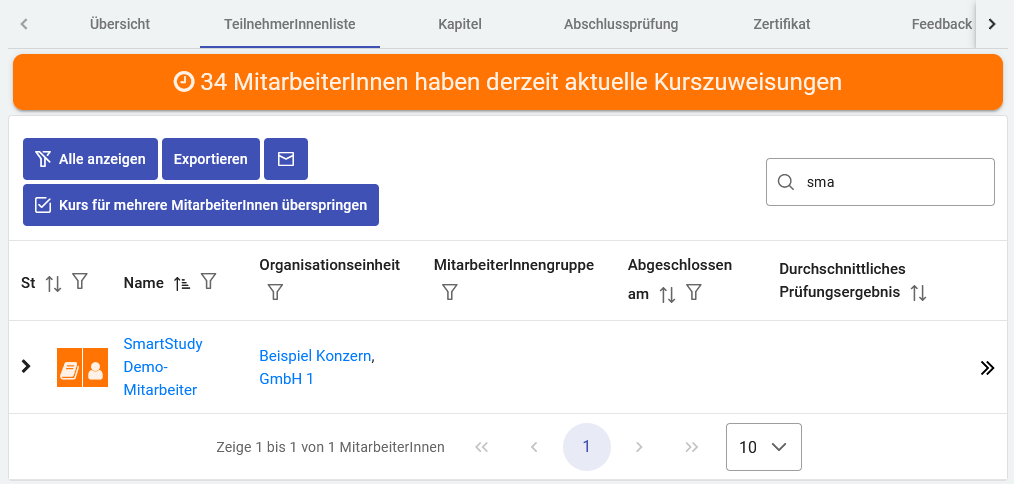Click the double-arrow at row end
The width and height of the screenshot is (1014, 484).
click(987, 368)
